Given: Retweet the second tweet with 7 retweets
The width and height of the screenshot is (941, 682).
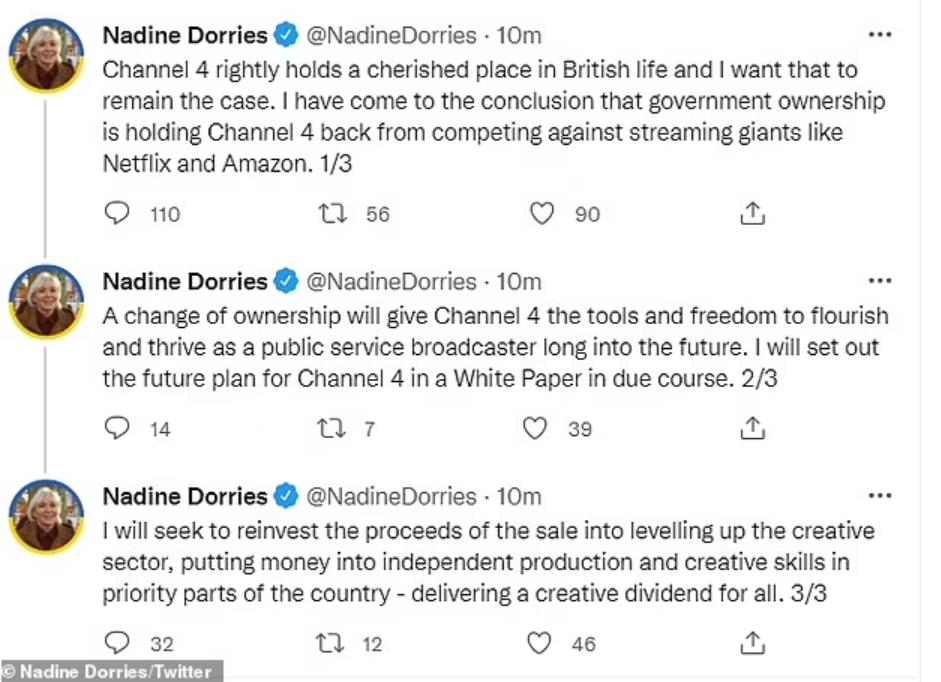Looking at the screenshot, I should [329, 428].
